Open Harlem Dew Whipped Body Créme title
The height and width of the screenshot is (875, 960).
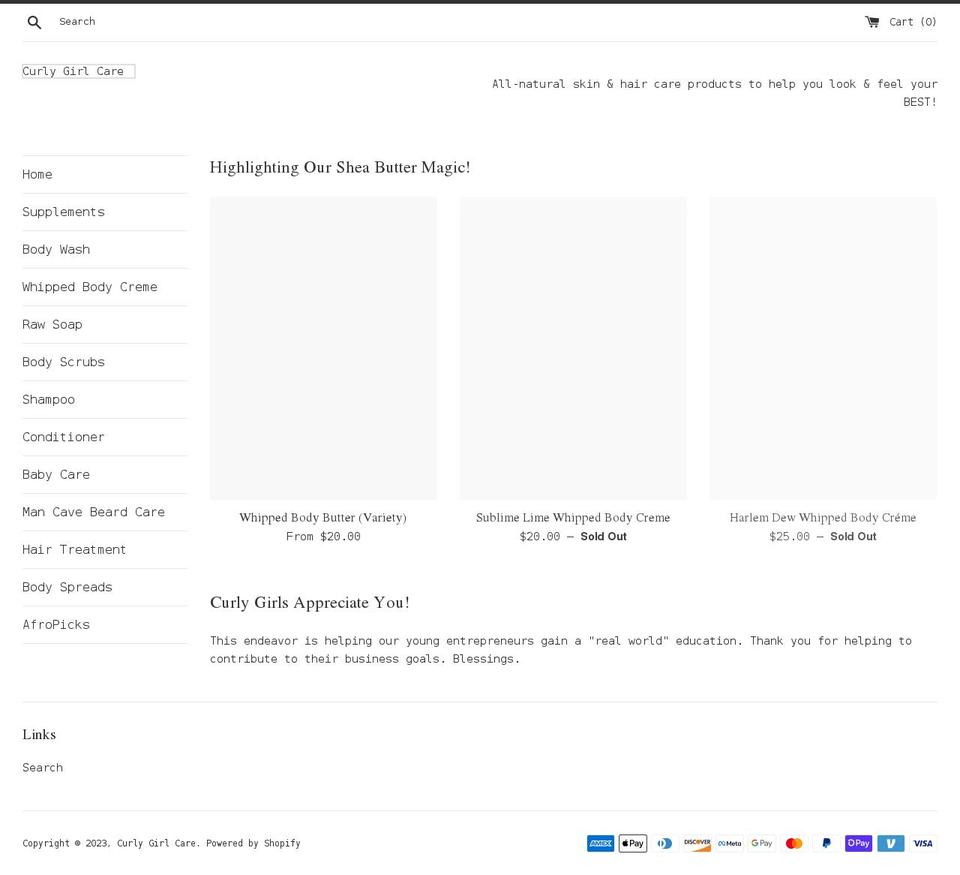coord(823,517)
